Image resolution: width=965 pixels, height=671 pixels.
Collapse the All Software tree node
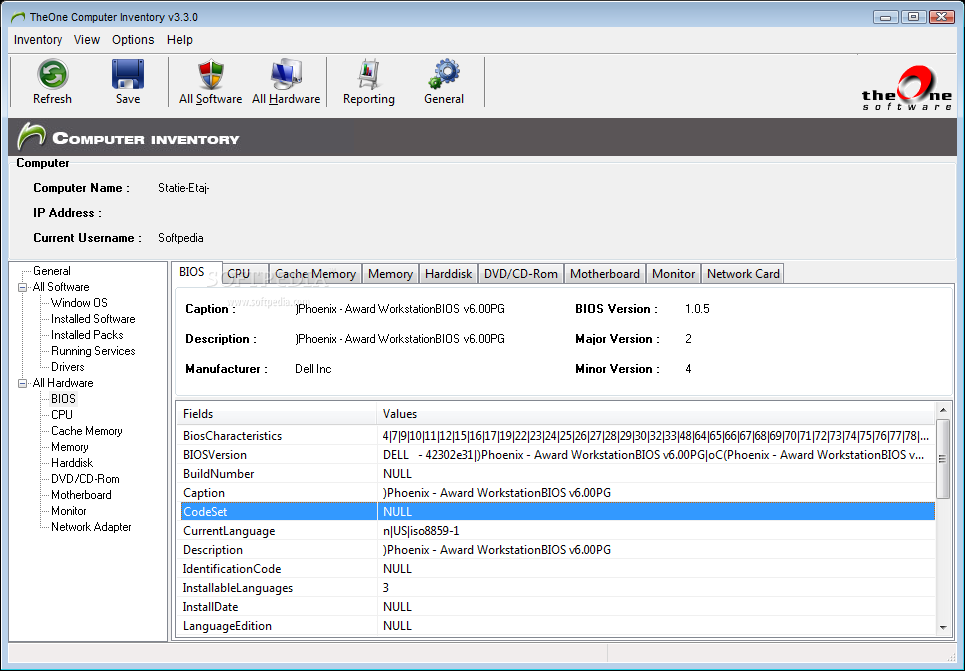(23, 287)
